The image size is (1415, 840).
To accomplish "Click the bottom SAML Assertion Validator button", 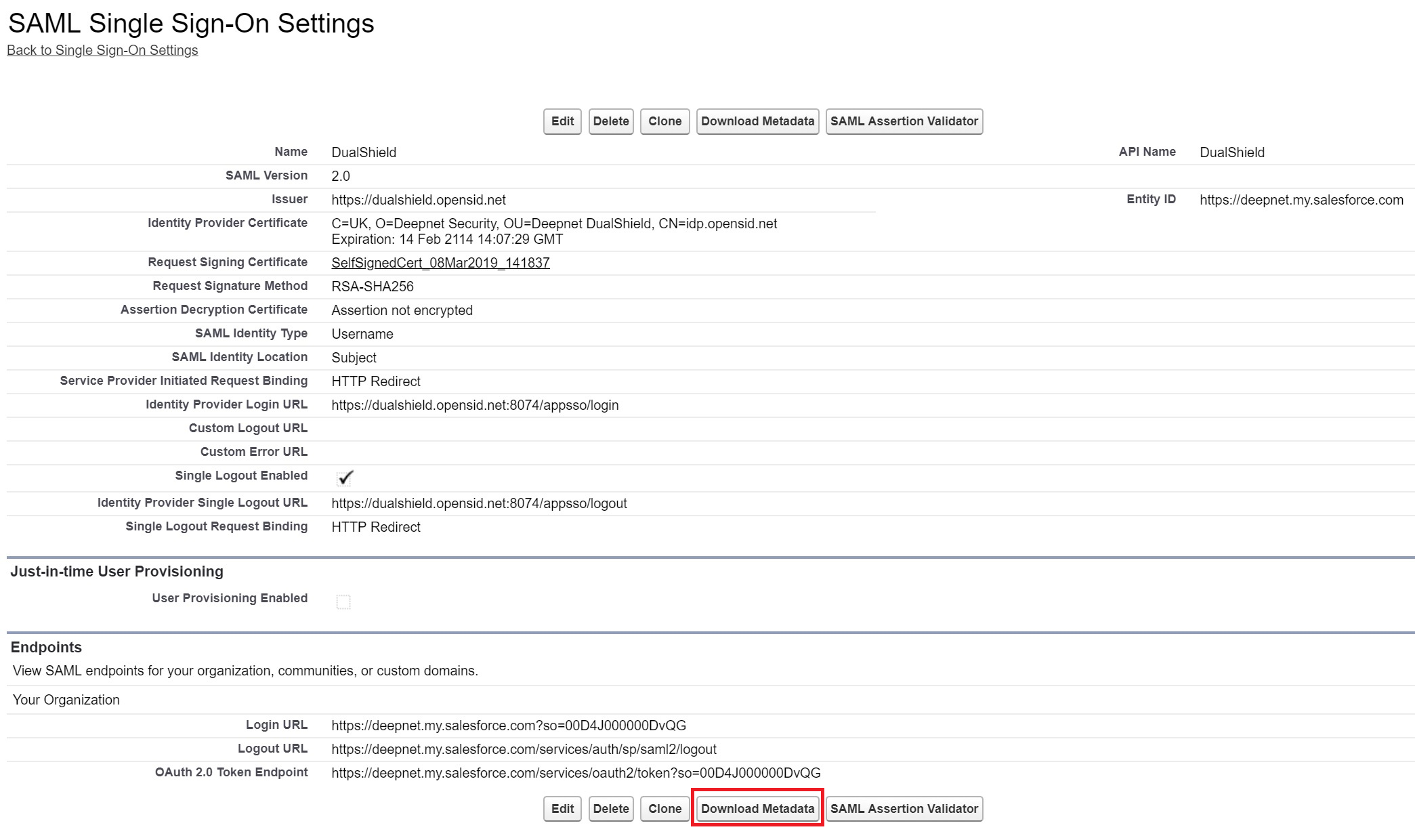I will pos(904,809).
